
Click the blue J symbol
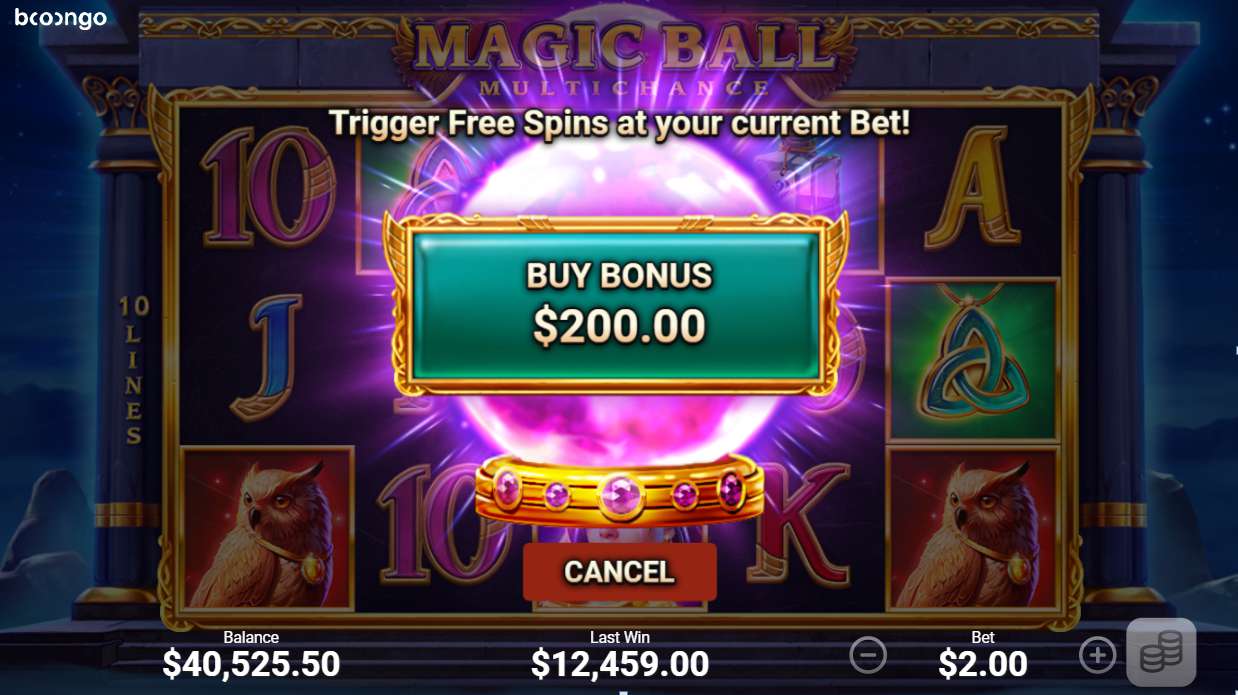(x=266, y=355)
